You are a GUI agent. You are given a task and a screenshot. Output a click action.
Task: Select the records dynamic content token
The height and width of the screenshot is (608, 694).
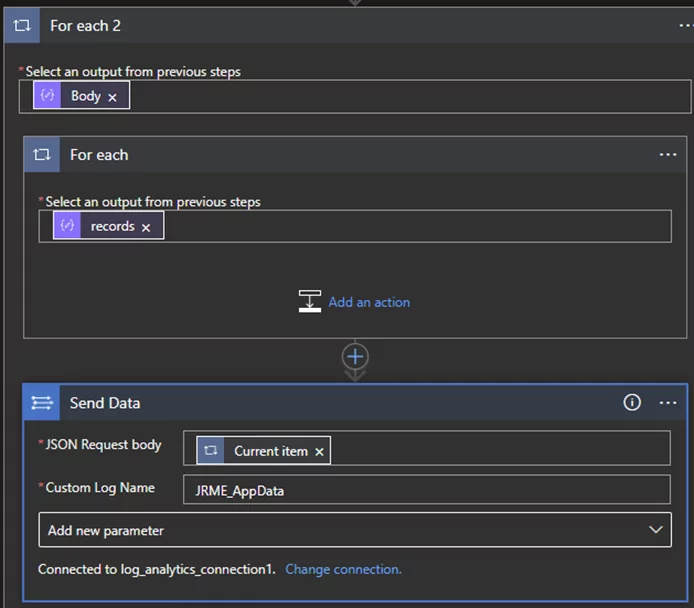(x=108, y=226)
